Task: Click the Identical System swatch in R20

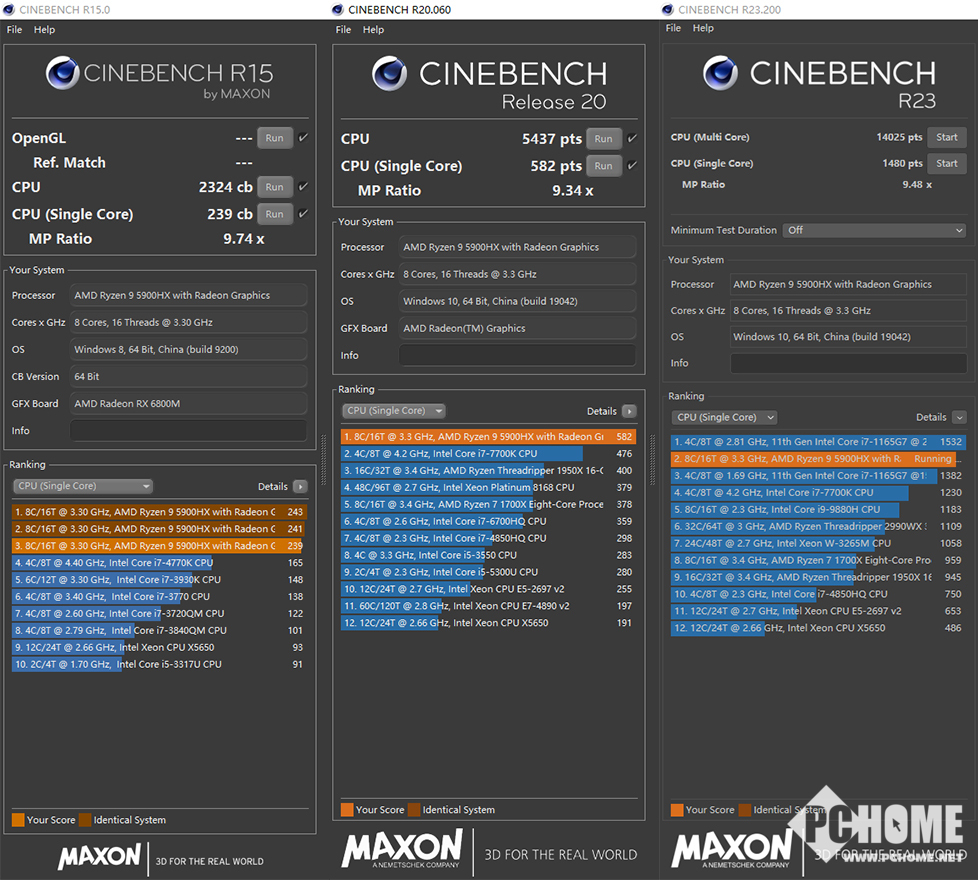Action: pyautogui.click(x=414, y=810)
